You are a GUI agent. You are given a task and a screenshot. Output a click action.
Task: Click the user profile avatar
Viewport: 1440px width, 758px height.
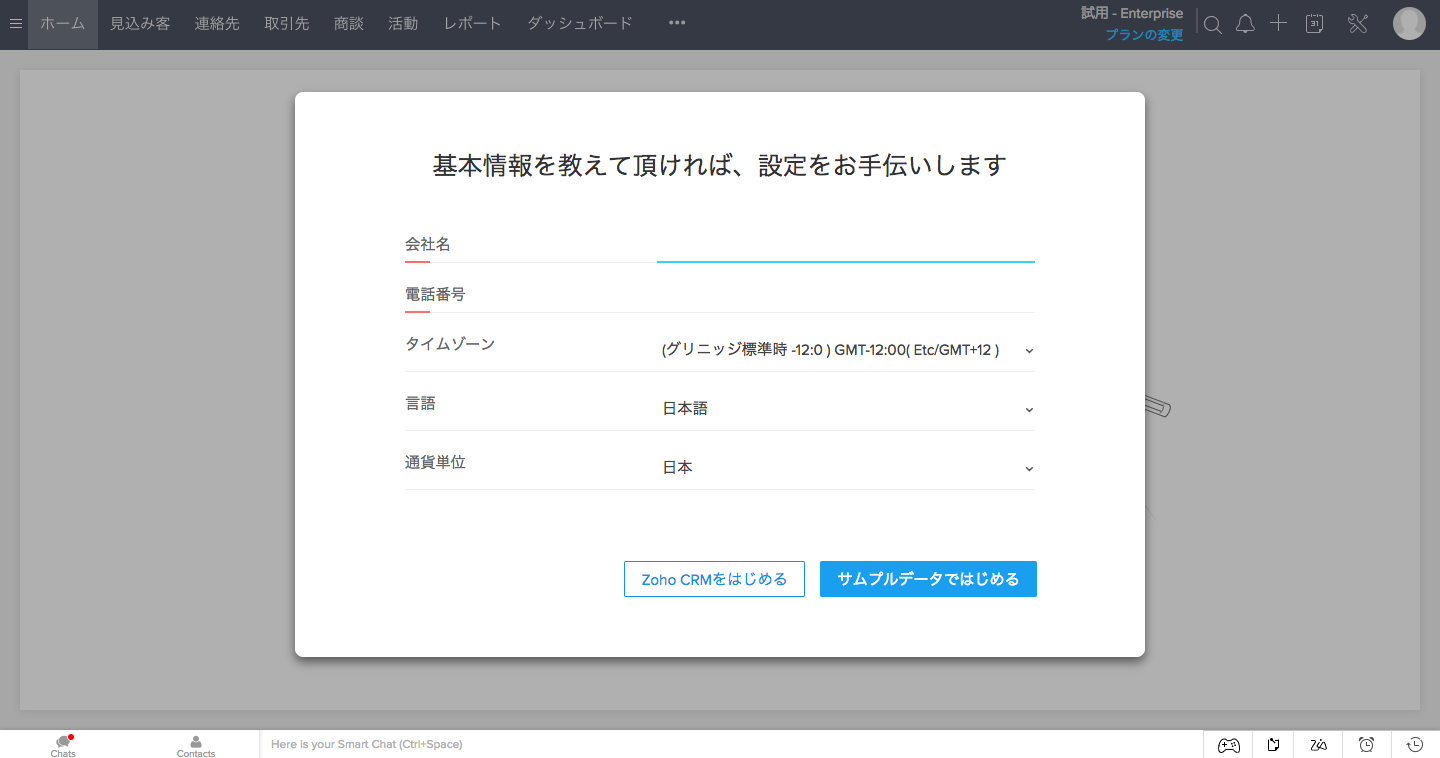pos(1409,24)
